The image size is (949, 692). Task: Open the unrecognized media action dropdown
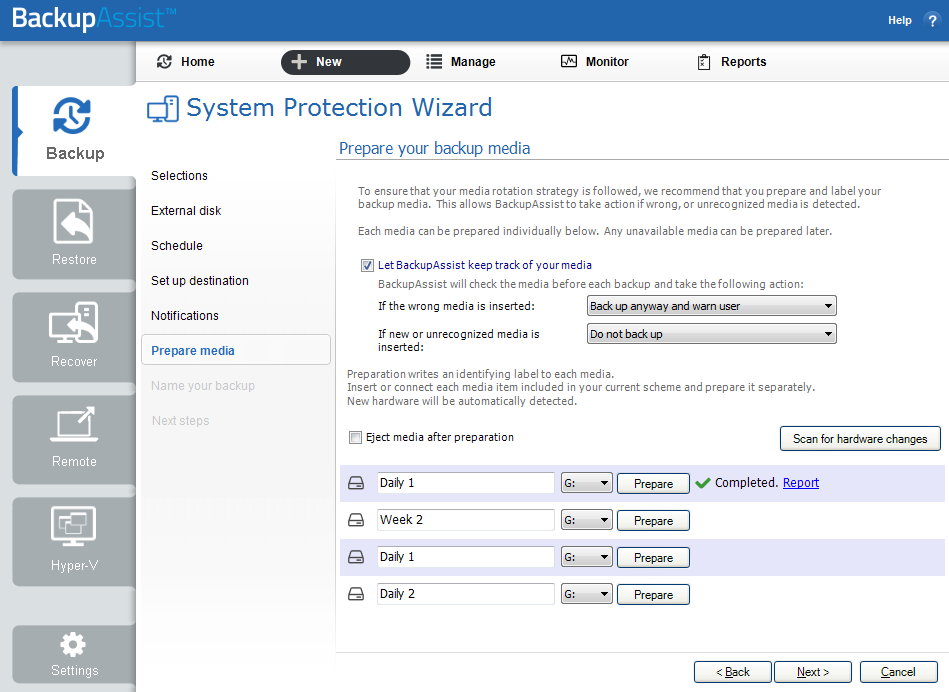pyautogui.click(x=712, y=334)
